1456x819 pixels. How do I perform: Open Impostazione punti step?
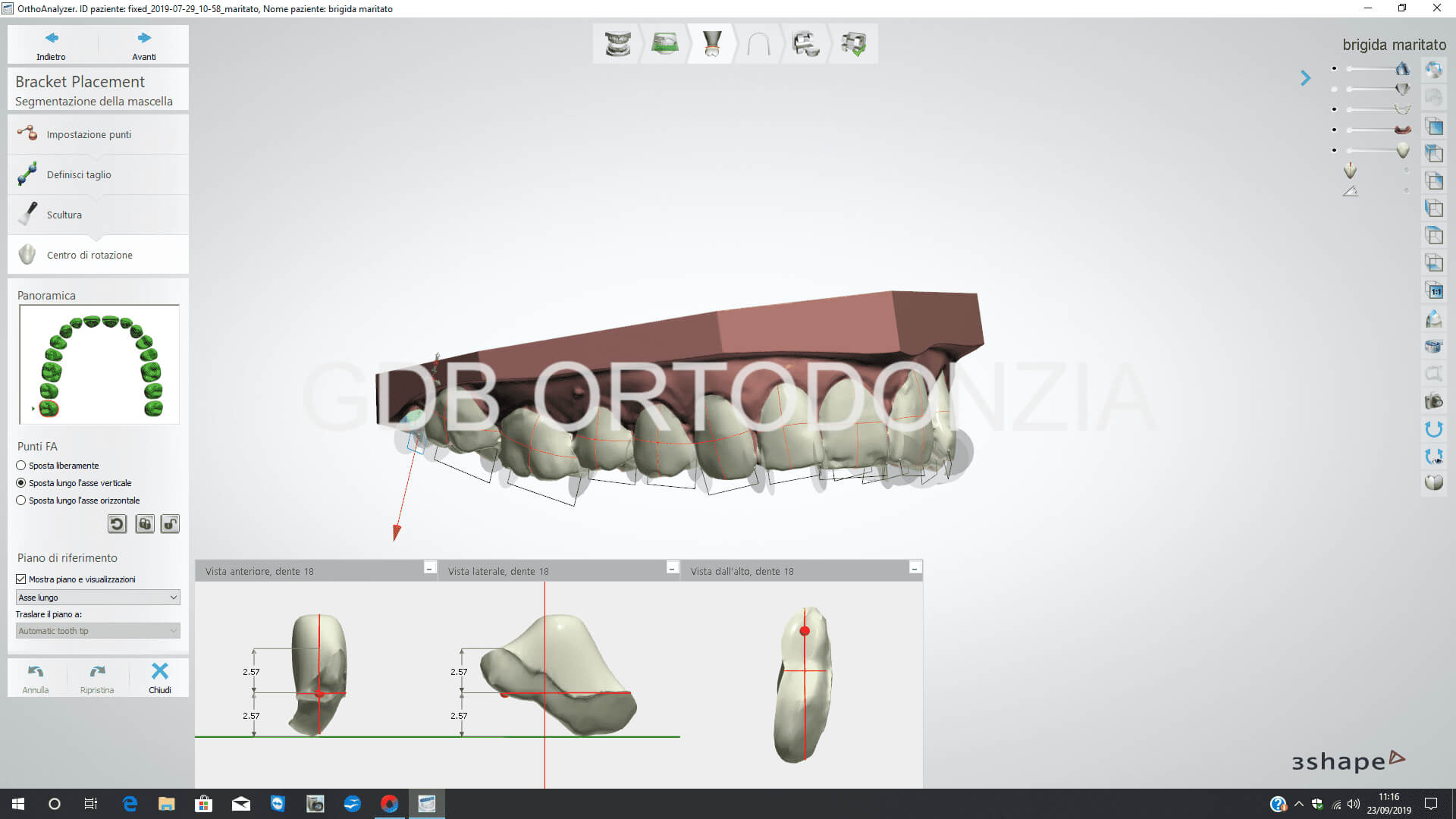tap(88, 134)
